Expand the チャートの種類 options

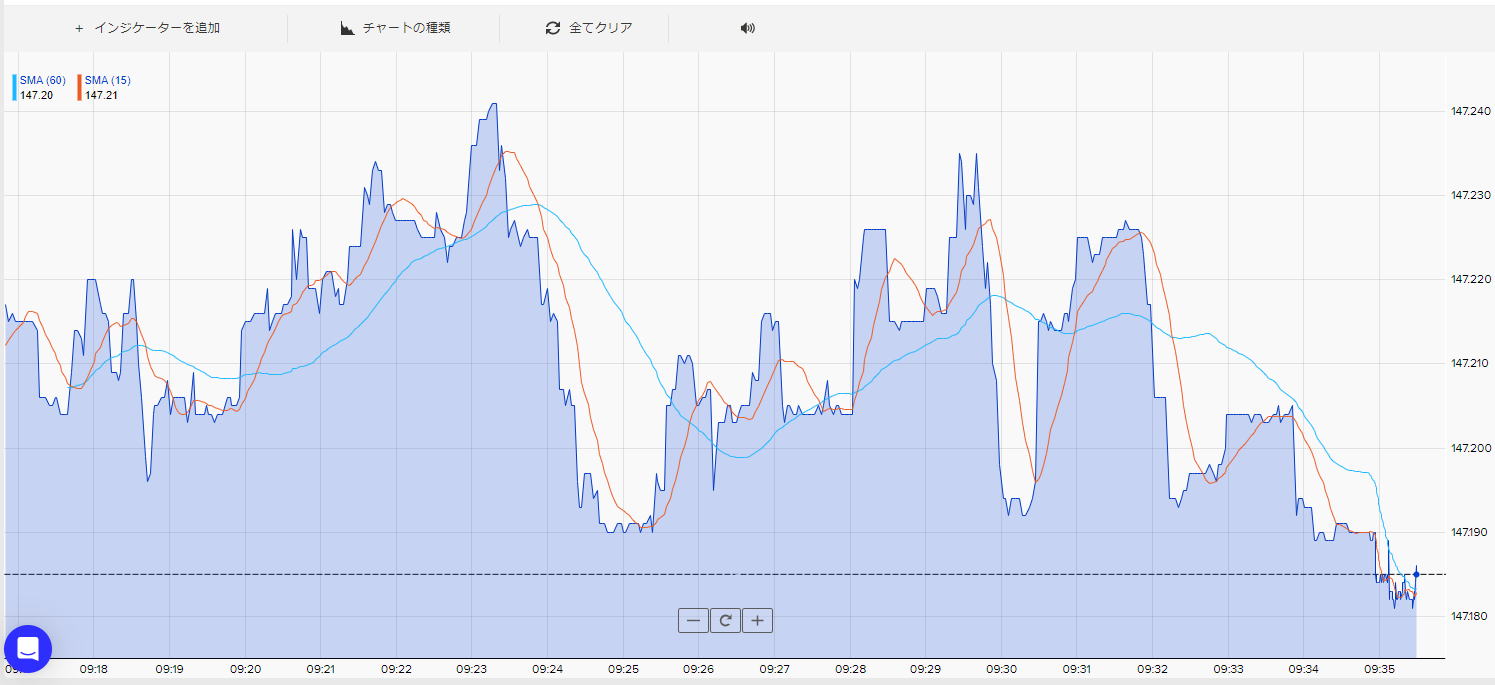click(406, 28)
